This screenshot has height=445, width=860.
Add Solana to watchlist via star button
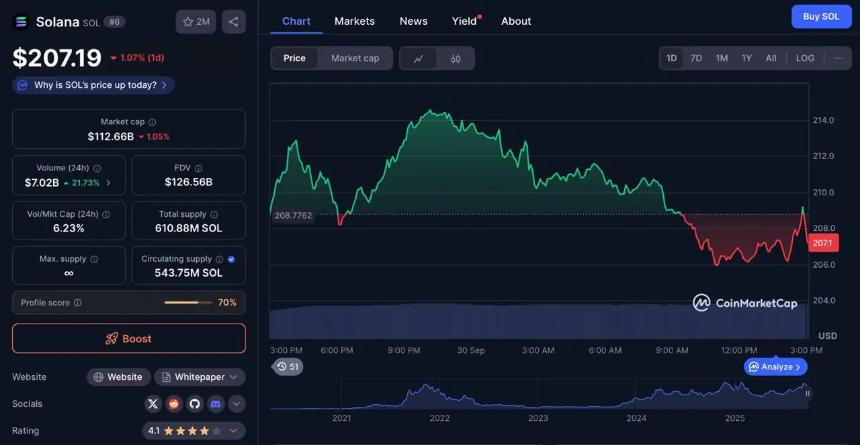point(196,21)
